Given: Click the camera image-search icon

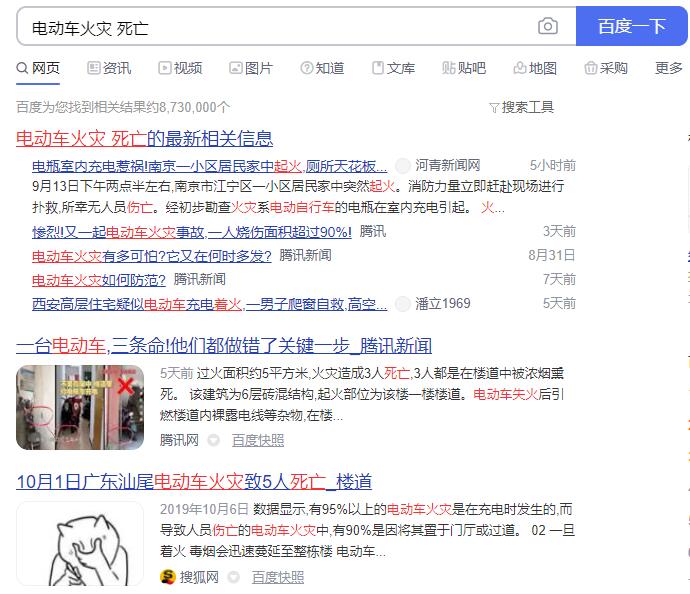Looking at the screenshot, I should pyautogui.click(x=548, y=26).
